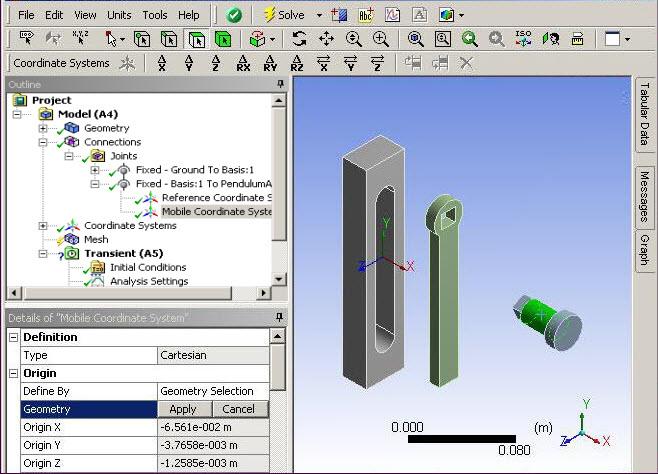Select Analysis Settings in outline
Screen dimensions: 658x474
tap(149, 281)
